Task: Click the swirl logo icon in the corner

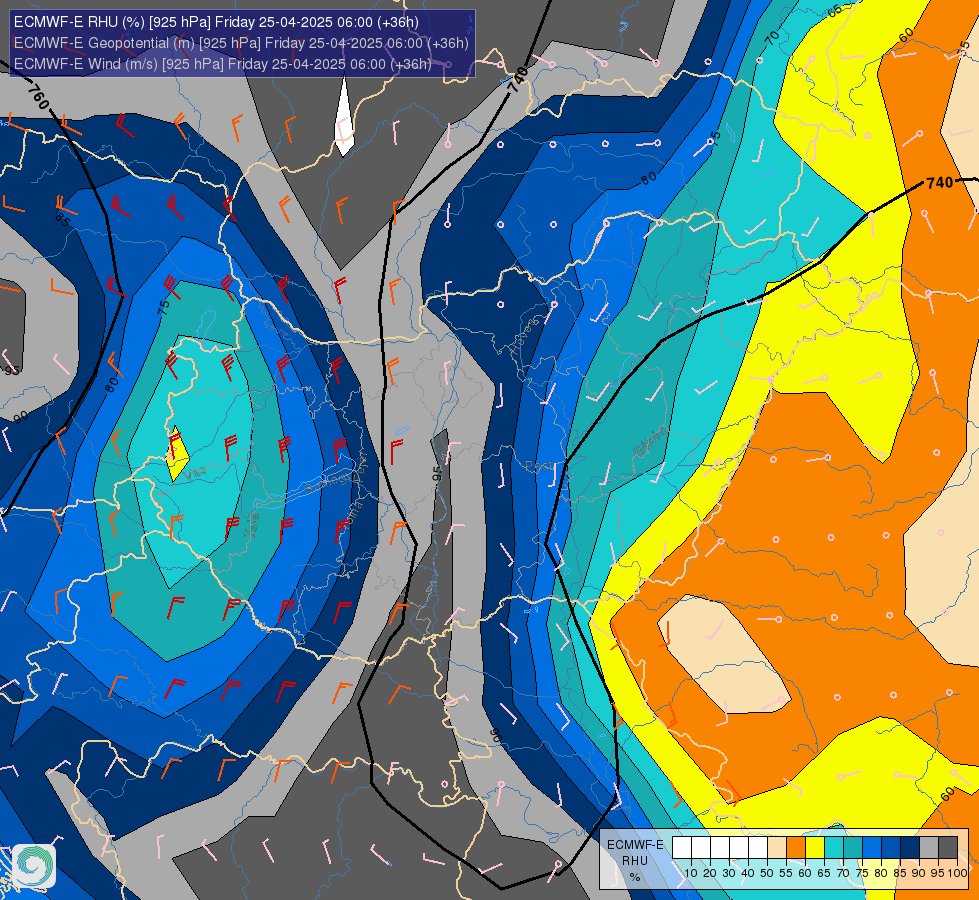Action: 34,866
